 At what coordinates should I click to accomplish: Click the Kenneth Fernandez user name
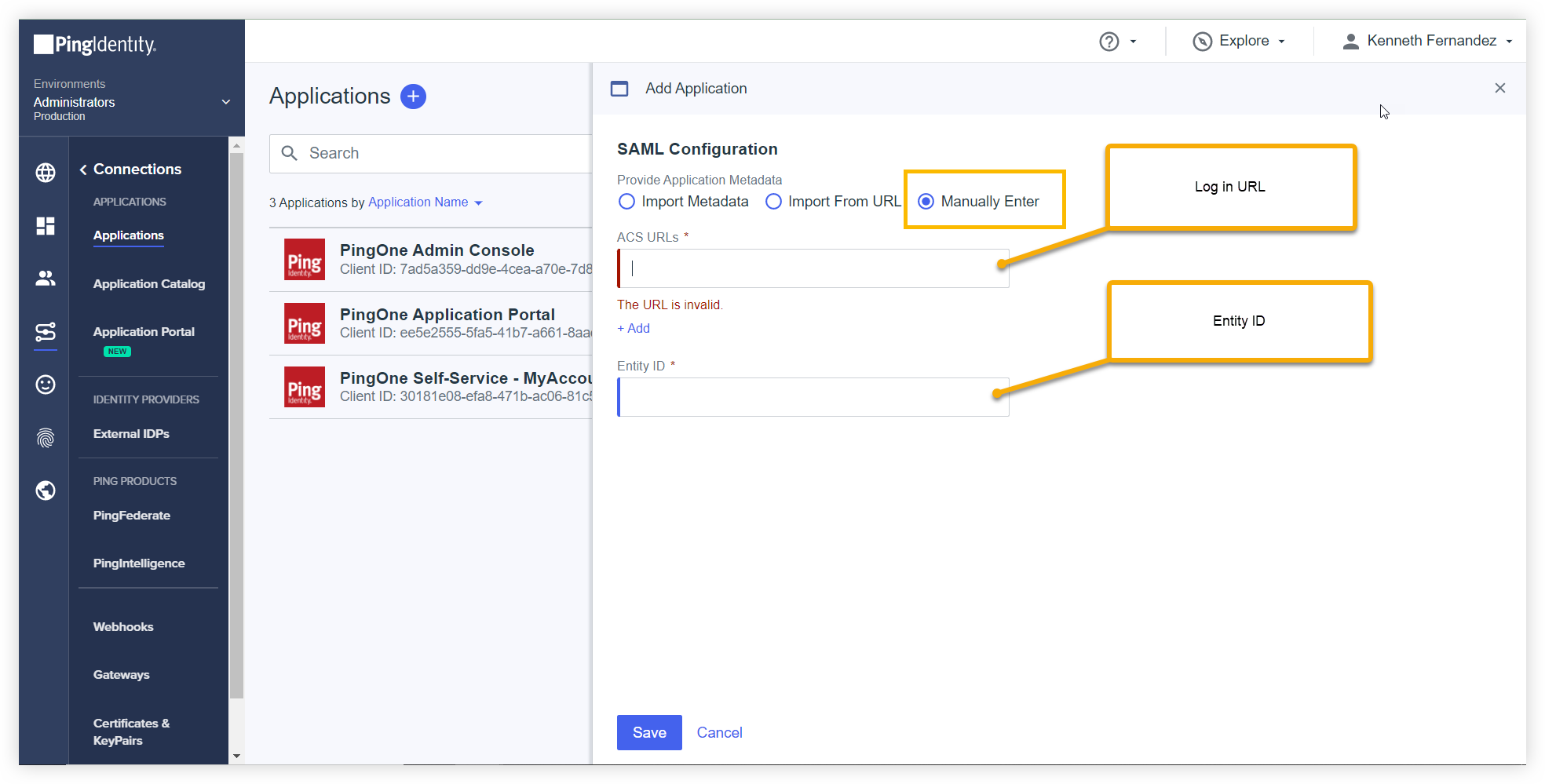[1431, 41]
